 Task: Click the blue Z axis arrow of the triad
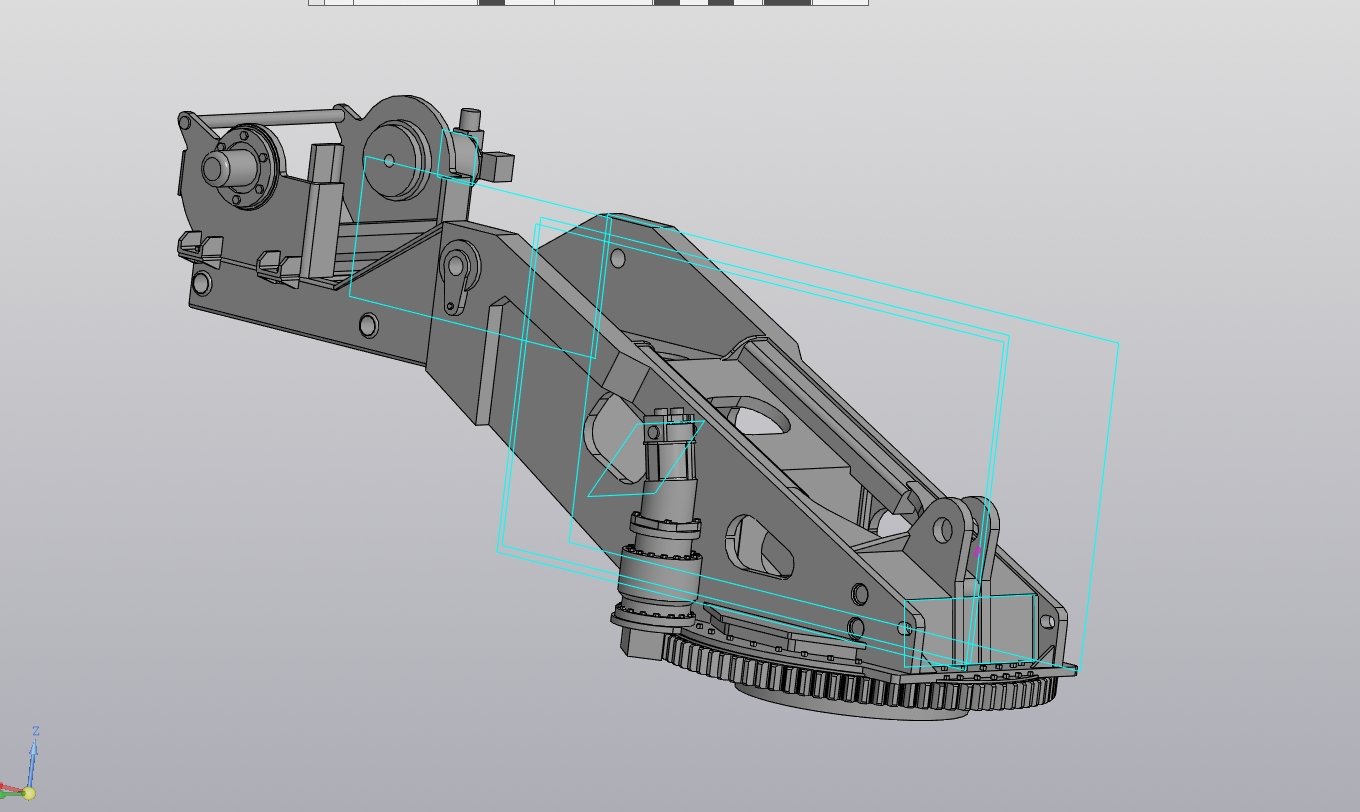(x=34, y=758)
